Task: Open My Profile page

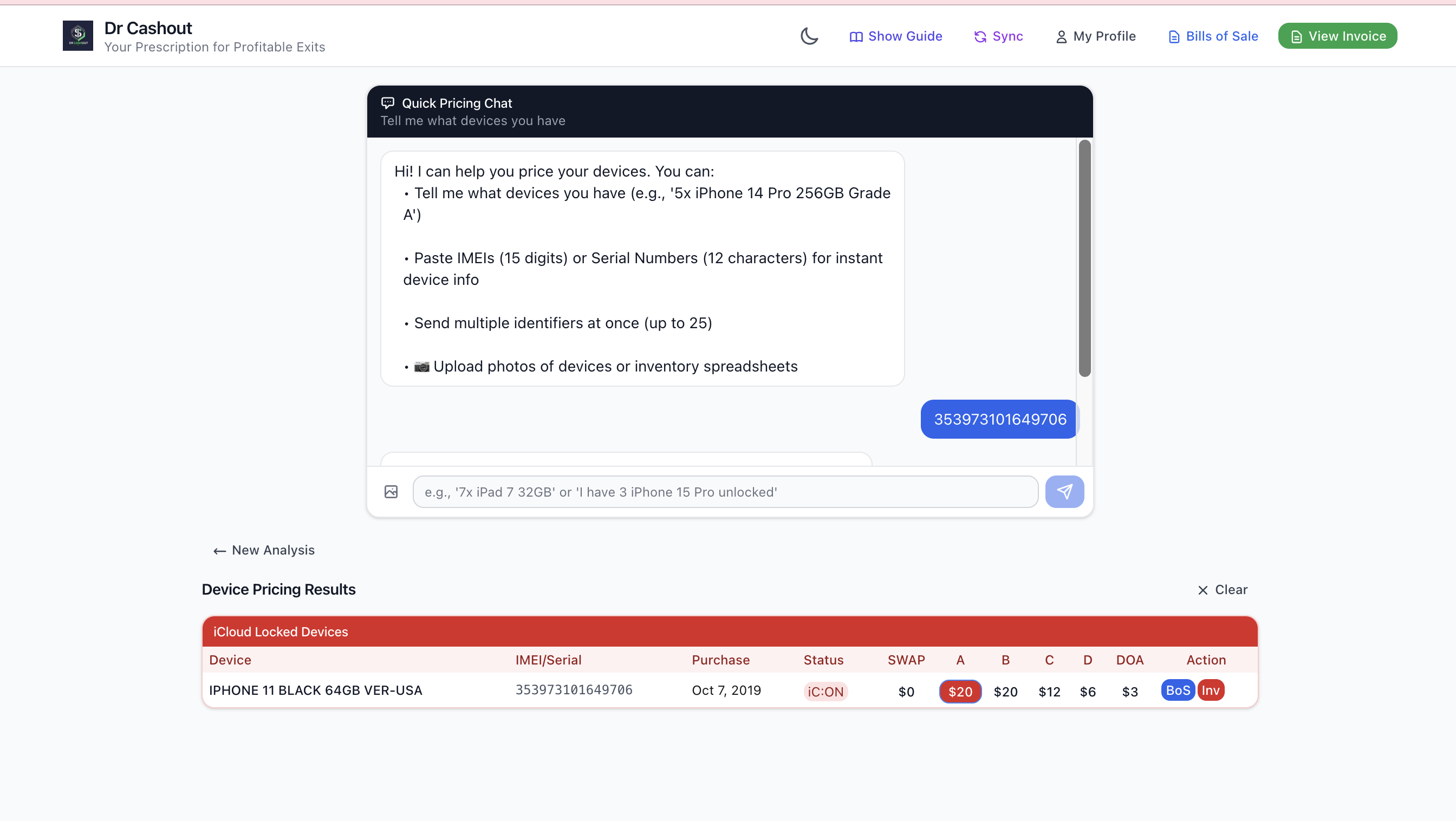Action: coord(1095,36)
